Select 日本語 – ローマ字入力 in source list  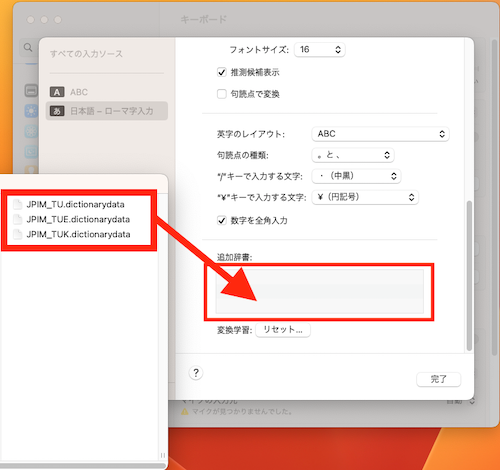107,111
